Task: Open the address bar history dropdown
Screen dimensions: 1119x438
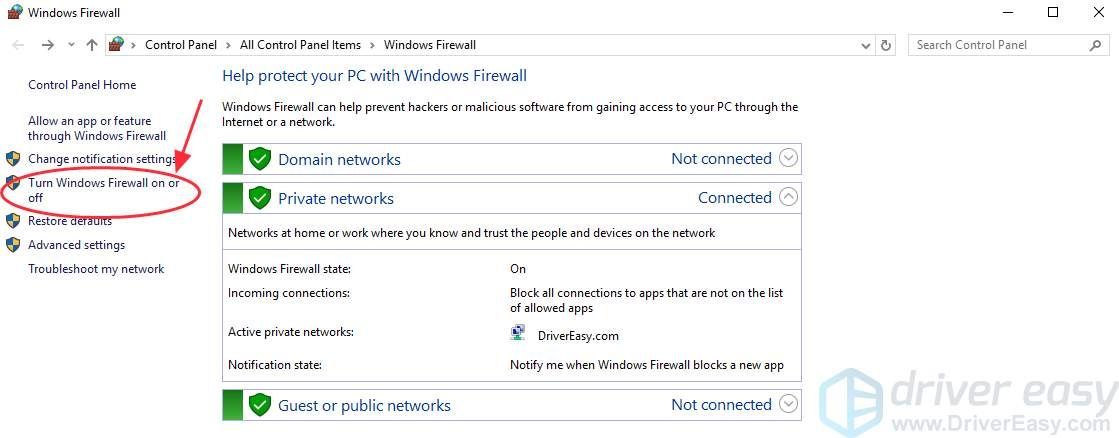Action: coord(866,45)
